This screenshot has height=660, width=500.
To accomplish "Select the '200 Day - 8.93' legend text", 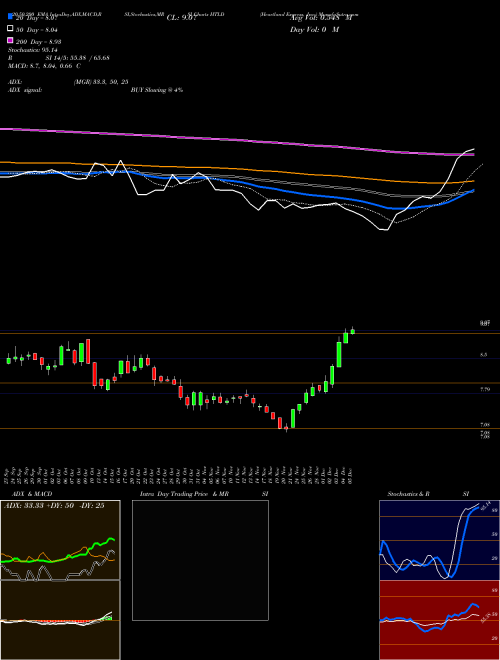I will (39, 42).
